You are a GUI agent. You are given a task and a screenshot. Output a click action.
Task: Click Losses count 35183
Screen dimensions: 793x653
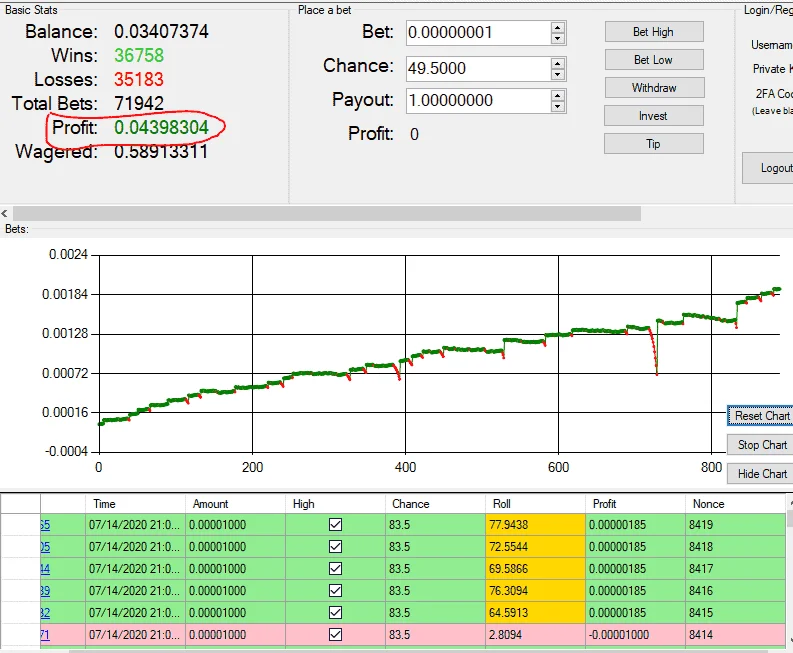coord(139,79)
